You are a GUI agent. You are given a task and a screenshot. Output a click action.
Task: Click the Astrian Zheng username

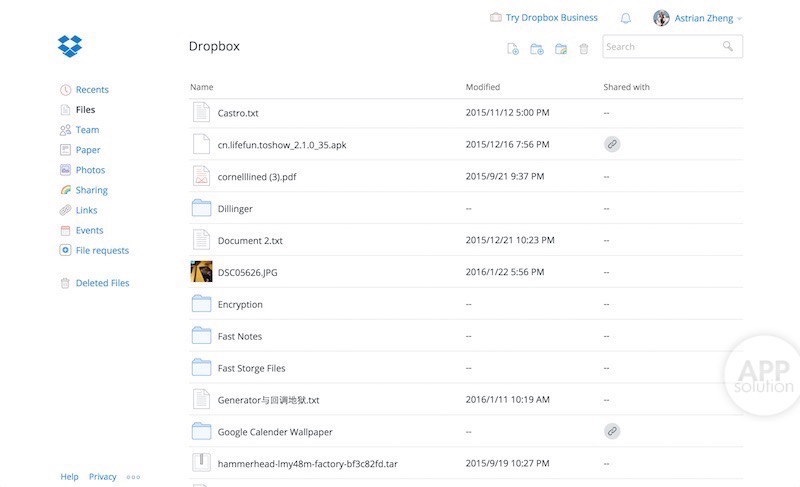tap(704, 18)
